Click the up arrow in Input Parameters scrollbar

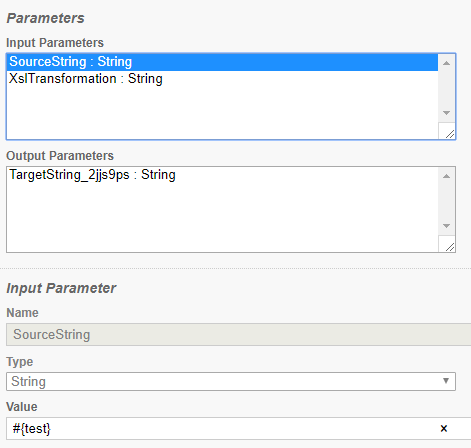point(446,63)
